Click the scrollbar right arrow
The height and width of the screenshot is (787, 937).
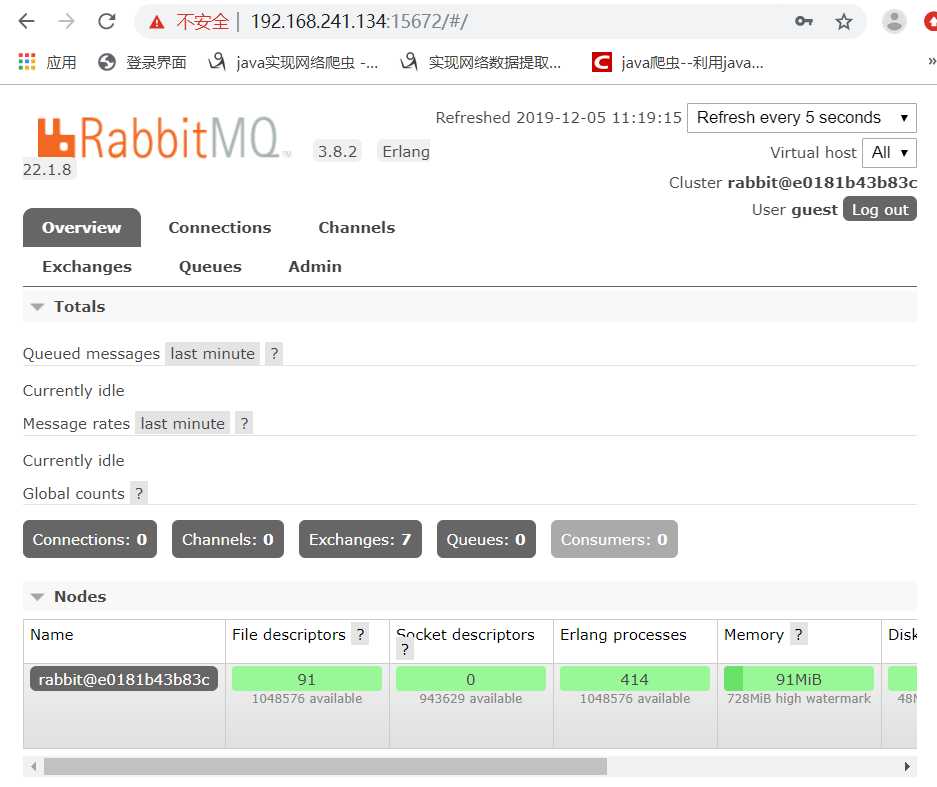(x=907, y=766)
